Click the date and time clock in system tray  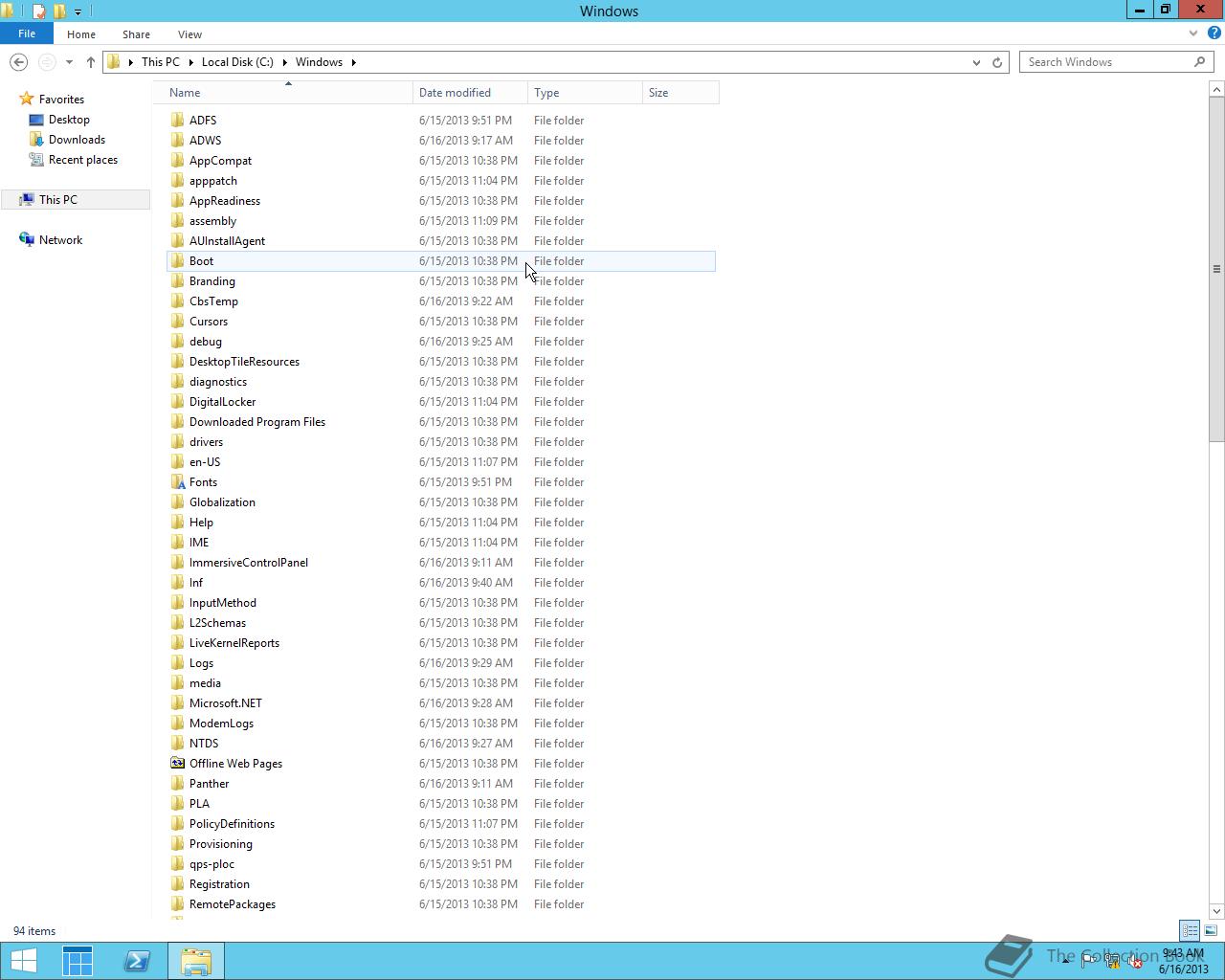[x=1183, y=961]
